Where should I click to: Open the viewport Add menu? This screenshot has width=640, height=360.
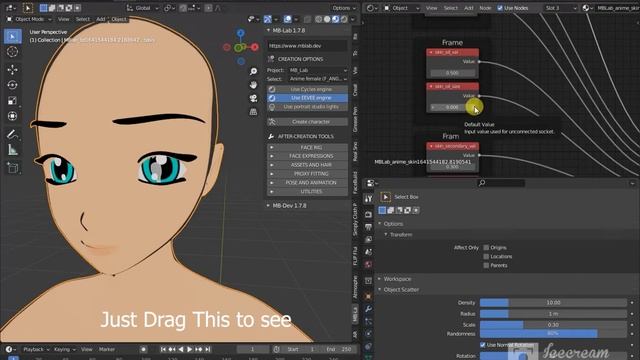(x=100, y=19)
